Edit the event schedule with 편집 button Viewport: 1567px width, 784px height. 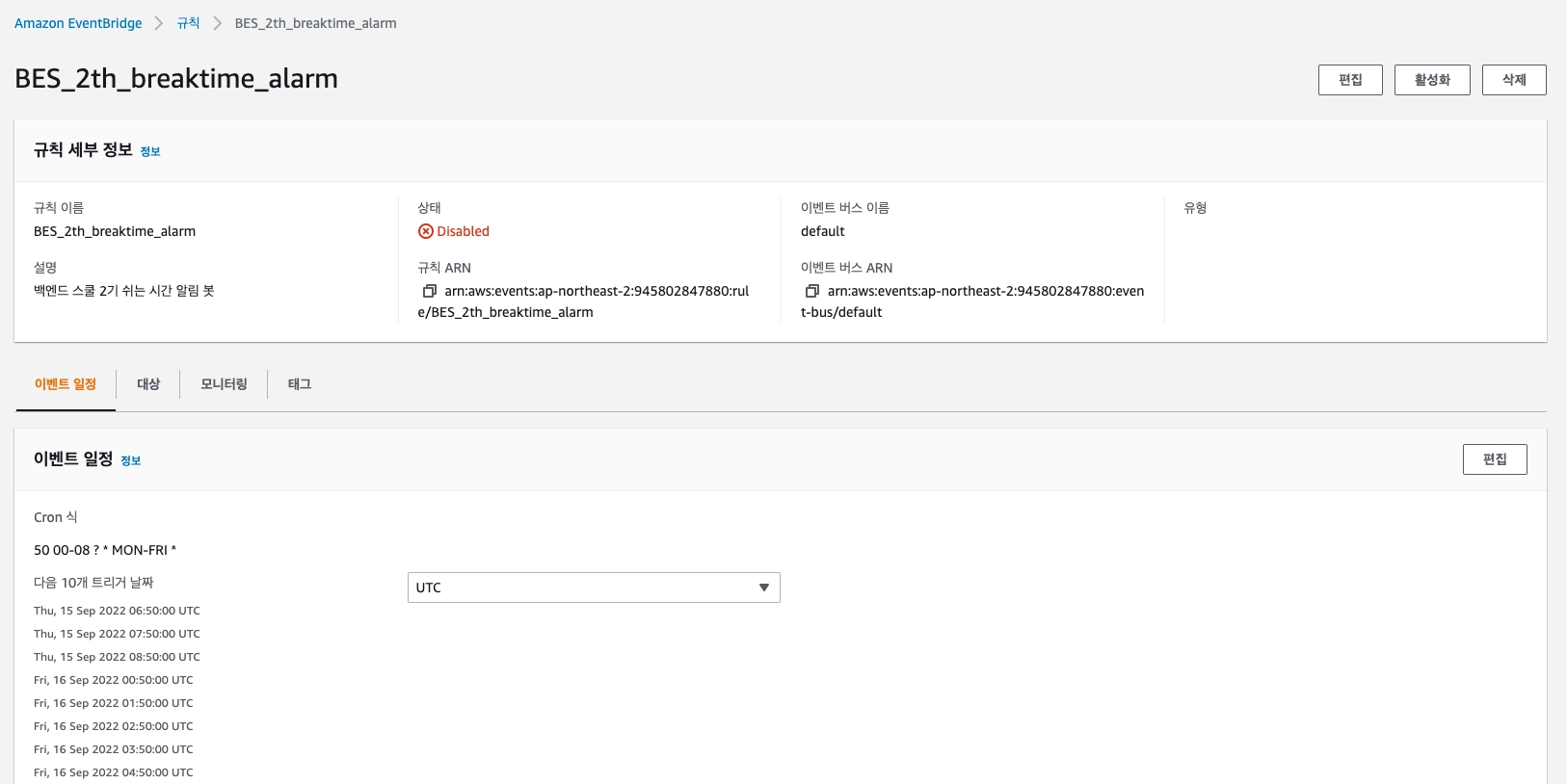(1494, 459)
